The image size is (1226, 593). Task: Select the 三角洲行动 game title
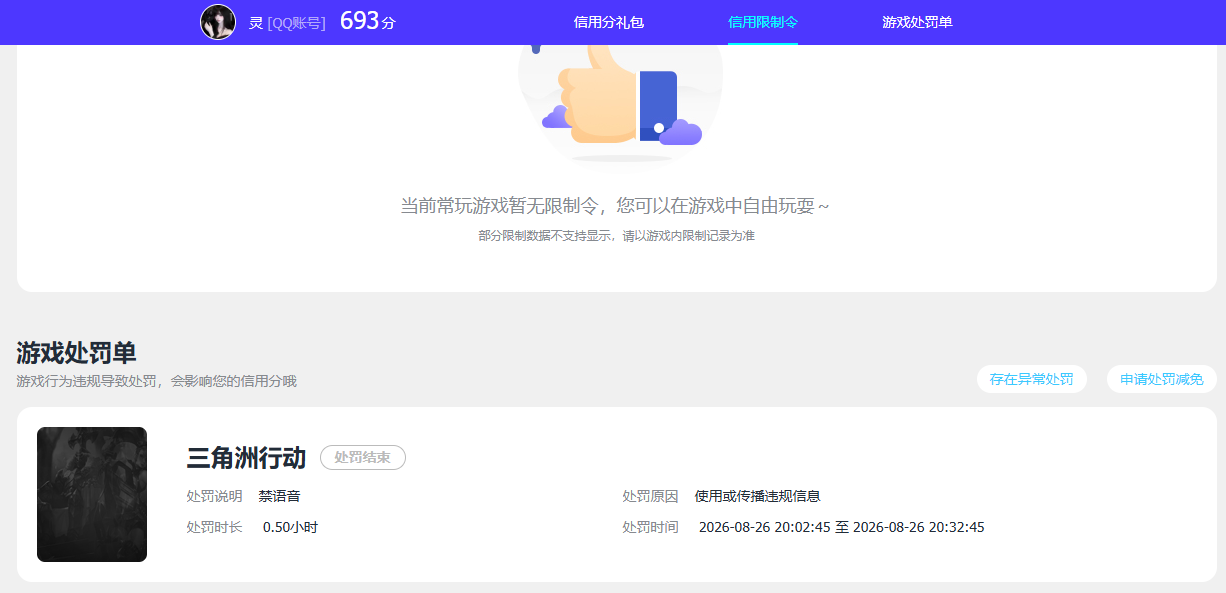coord(246,458)
